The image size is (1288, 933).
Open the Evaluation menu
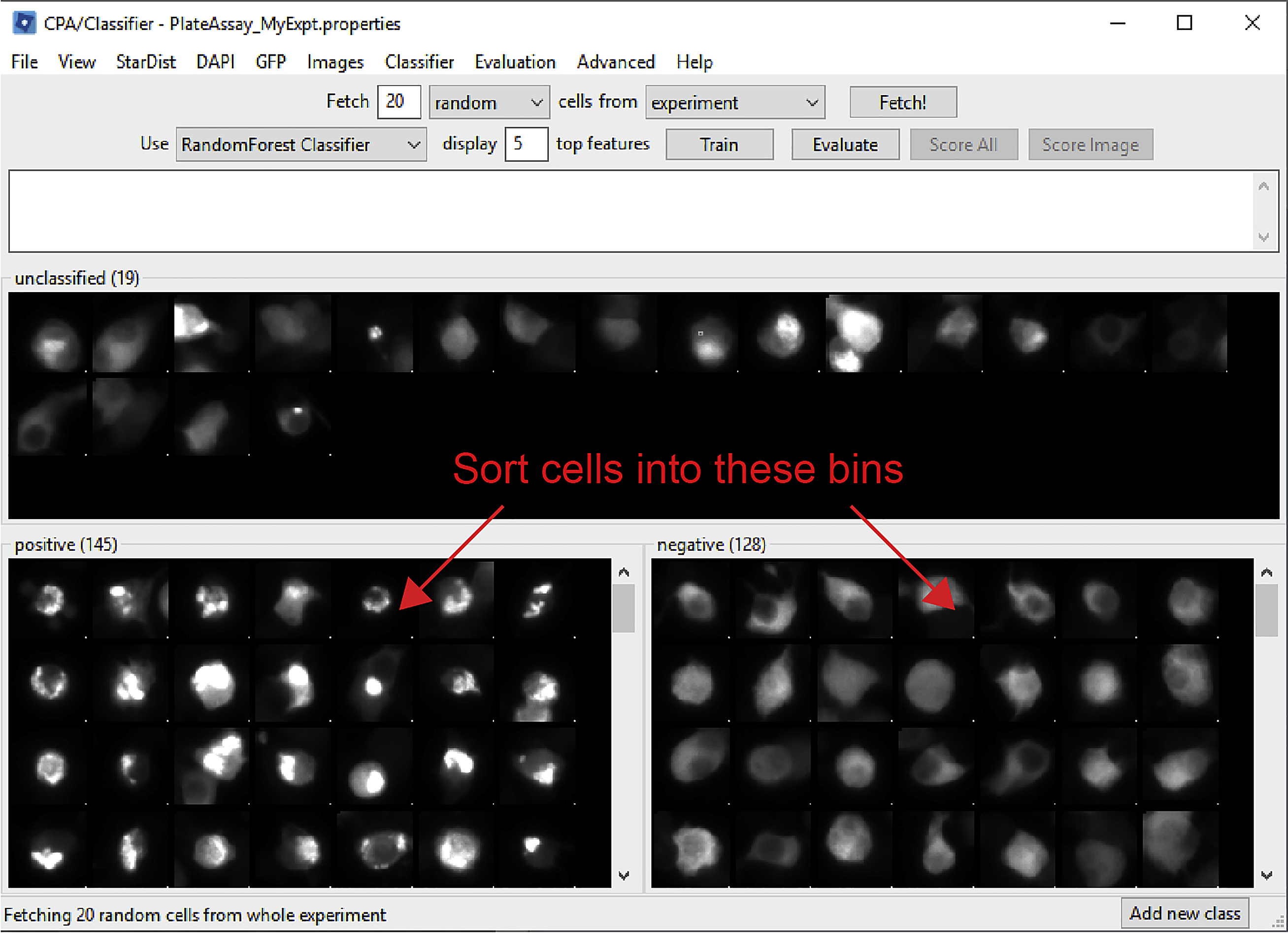[x=515, y=63]
